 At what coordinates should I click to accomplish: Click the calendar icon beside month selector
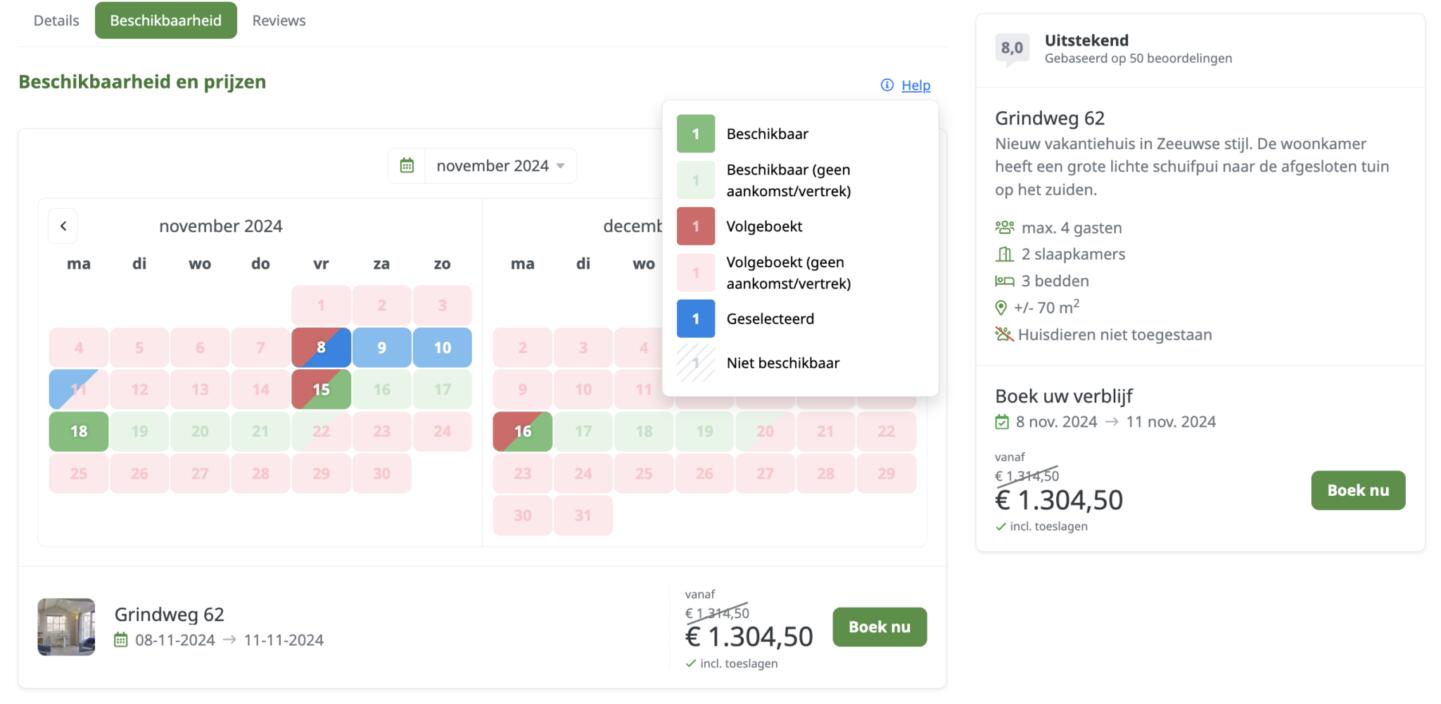tap(407, 166)
